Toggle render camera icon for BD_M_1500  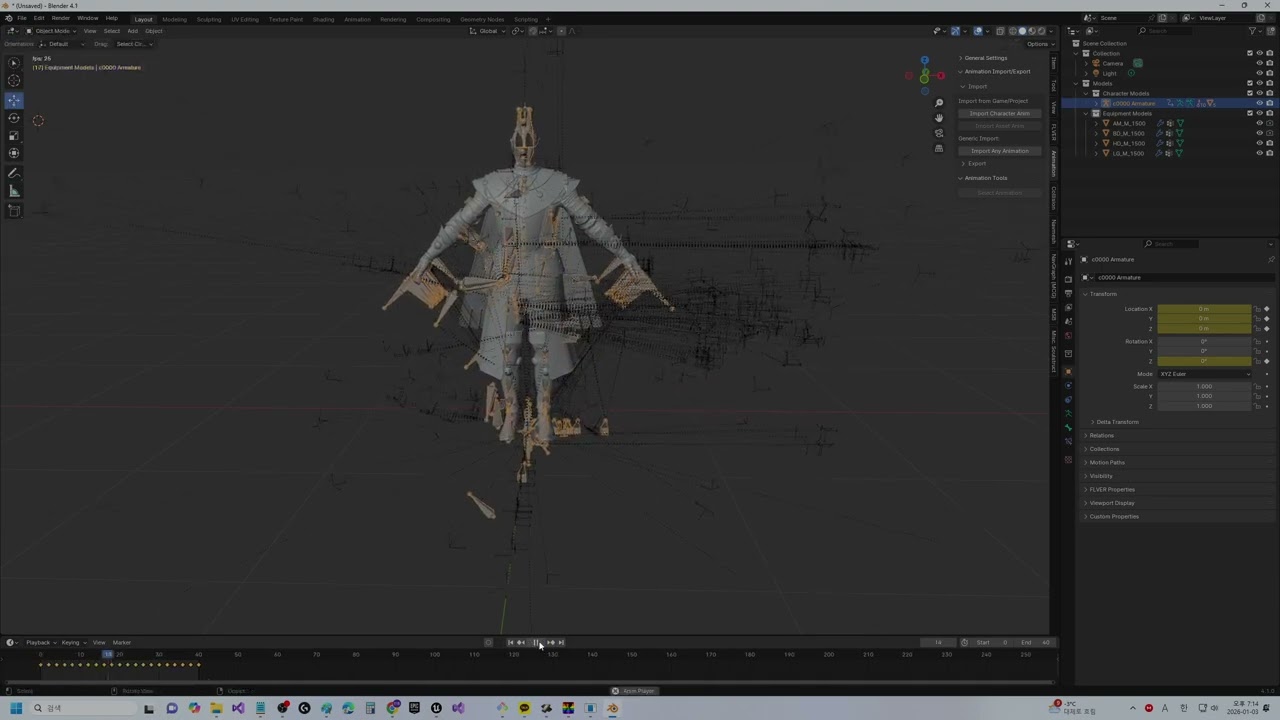pos(1270,133)
